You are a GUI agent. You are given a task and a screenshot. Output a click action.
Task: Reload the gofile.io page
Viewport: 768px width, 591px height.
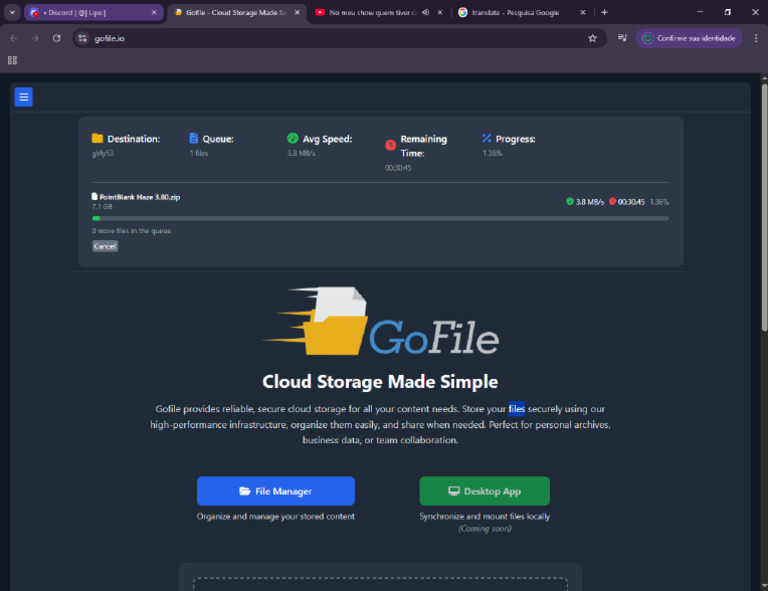click(x=57, y=38)
